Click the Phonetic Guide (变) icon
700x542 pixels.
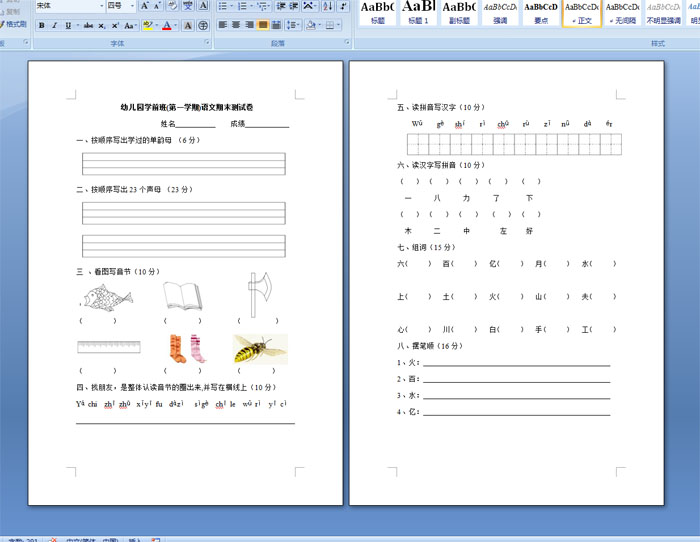(x=188, y=6)
